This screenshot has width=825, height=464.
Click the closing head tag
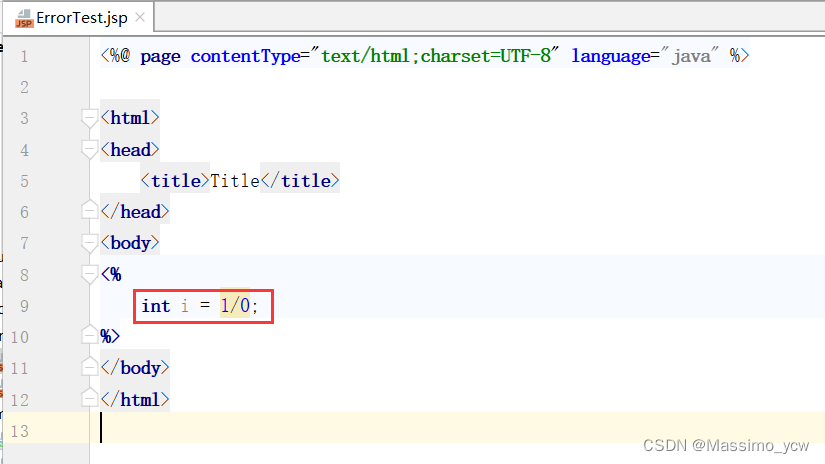coord(135,212)
